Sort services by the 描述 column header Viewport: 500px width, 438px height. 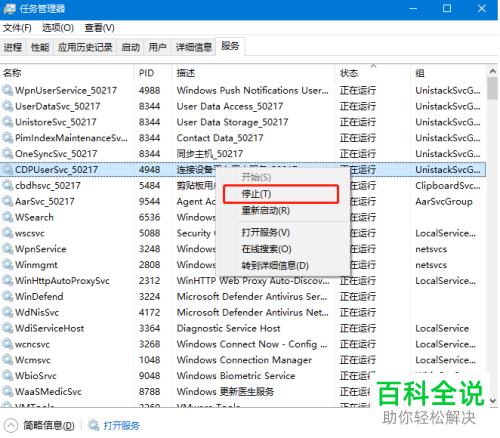click(253, 73)
